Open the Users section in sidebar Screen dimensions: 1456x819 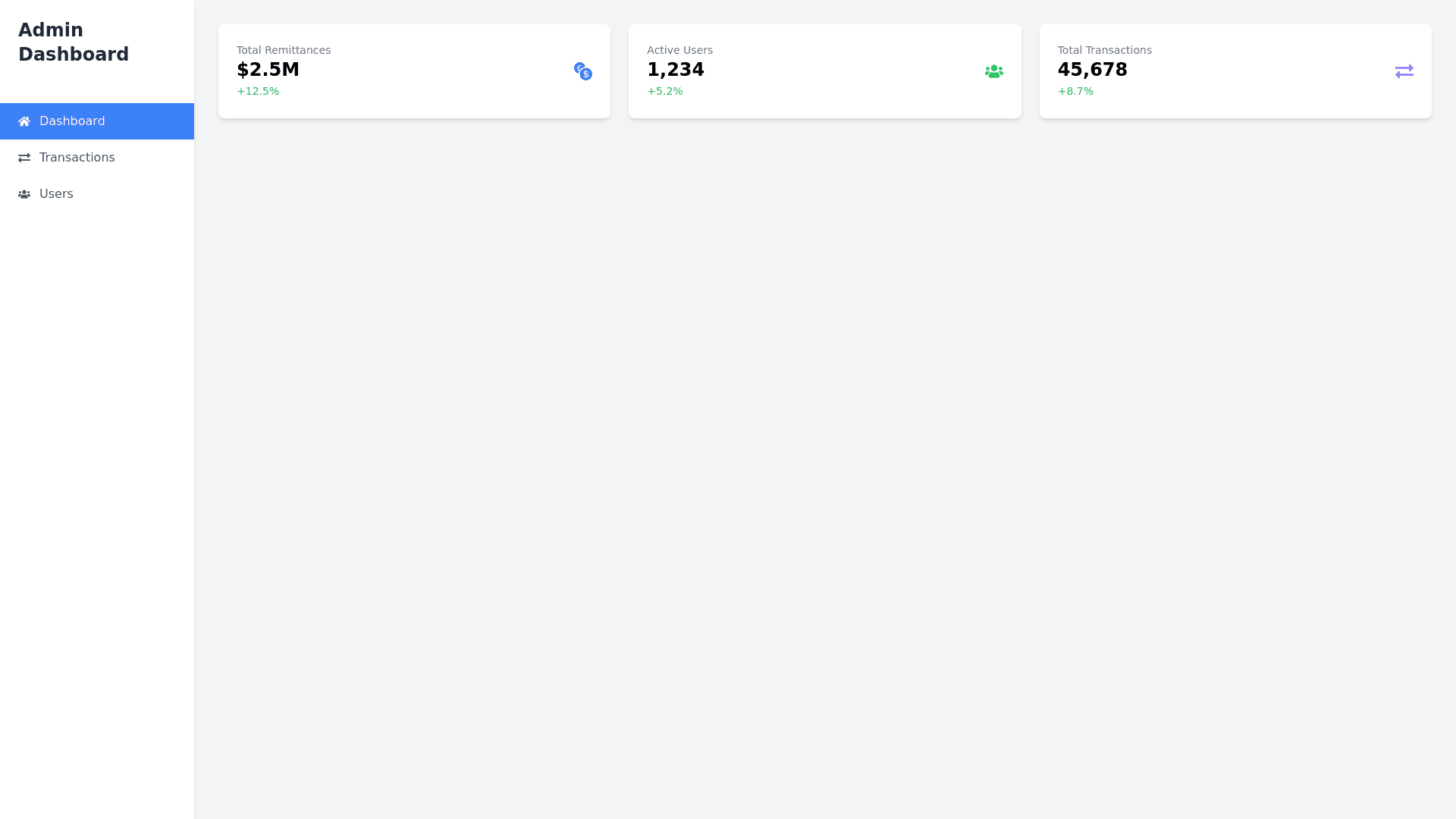click(56, 194)
